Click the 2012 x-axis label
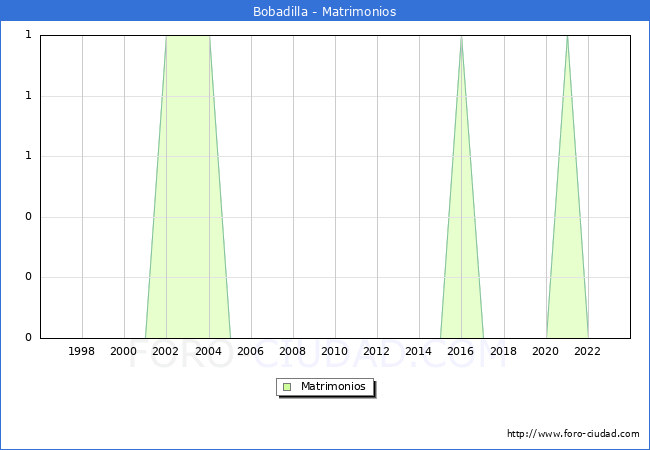The width and height of the screenshot is (650, 450). pos(376,351)
